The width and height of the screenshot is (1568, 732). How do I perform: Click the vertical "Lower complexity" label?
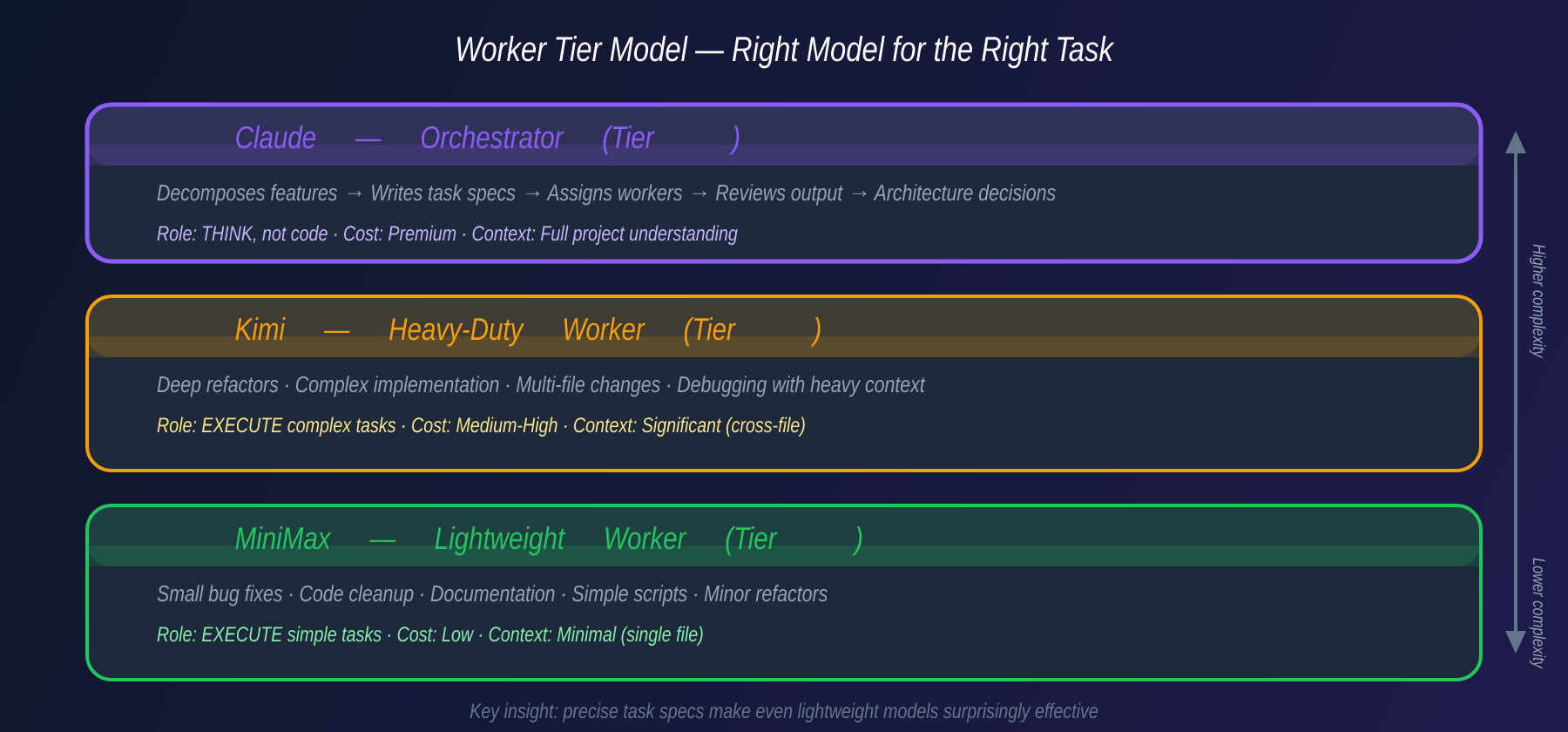(x=1538, y=613)
